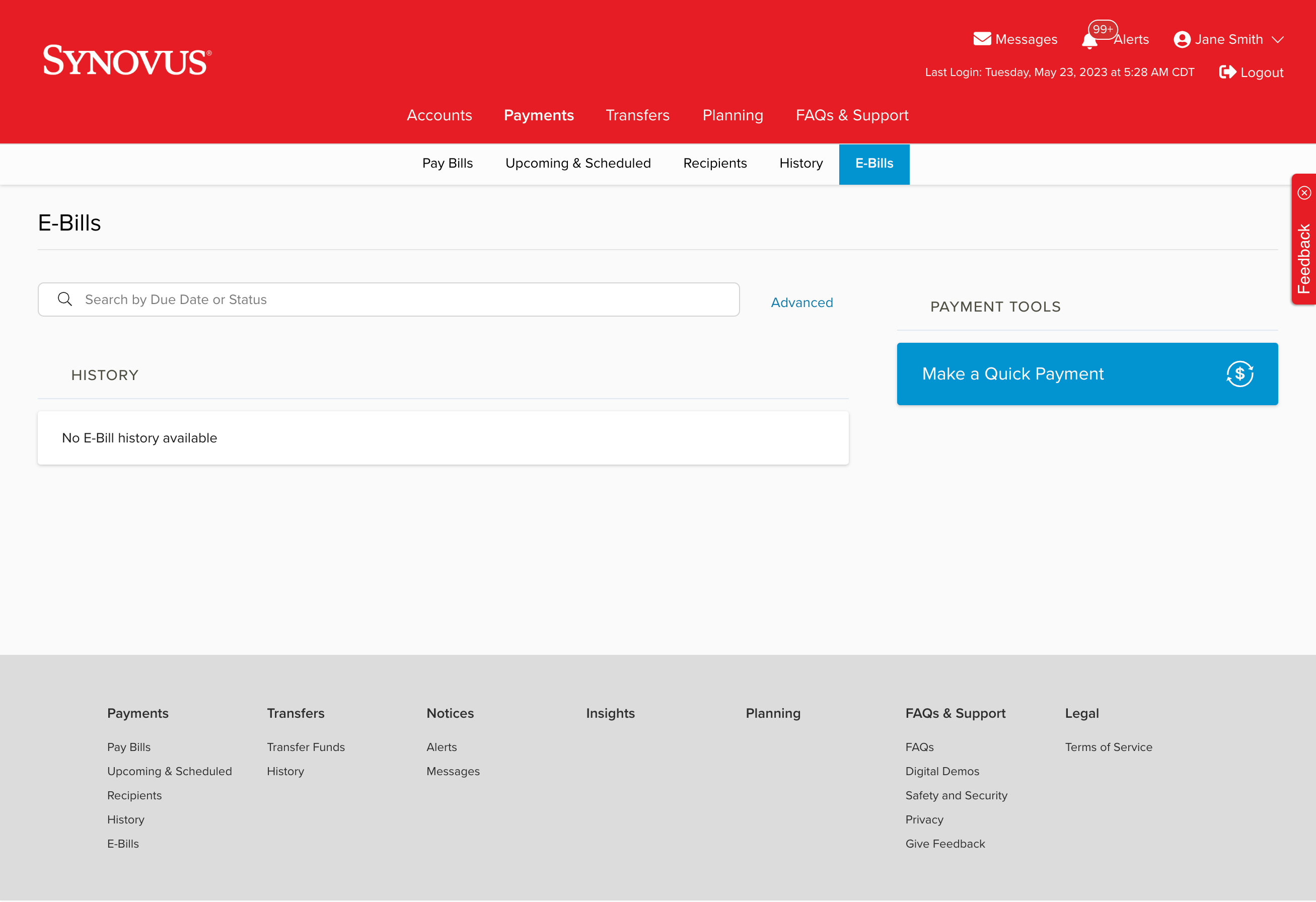This screenshot has width=1316, height=902.
Task: Click the Logout arrow icon
Action: [x=1227, y=72]
